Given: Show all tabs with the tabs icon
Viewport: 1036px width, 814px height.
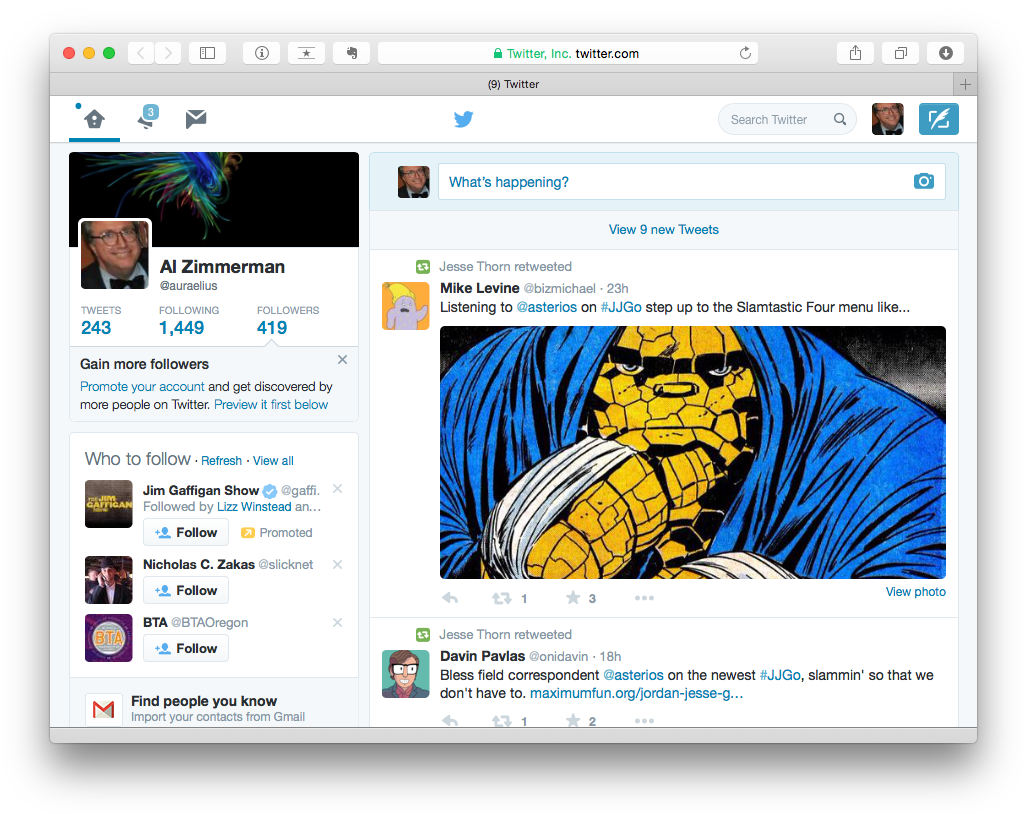Looking at the screenshot, I should click(901, 53).
